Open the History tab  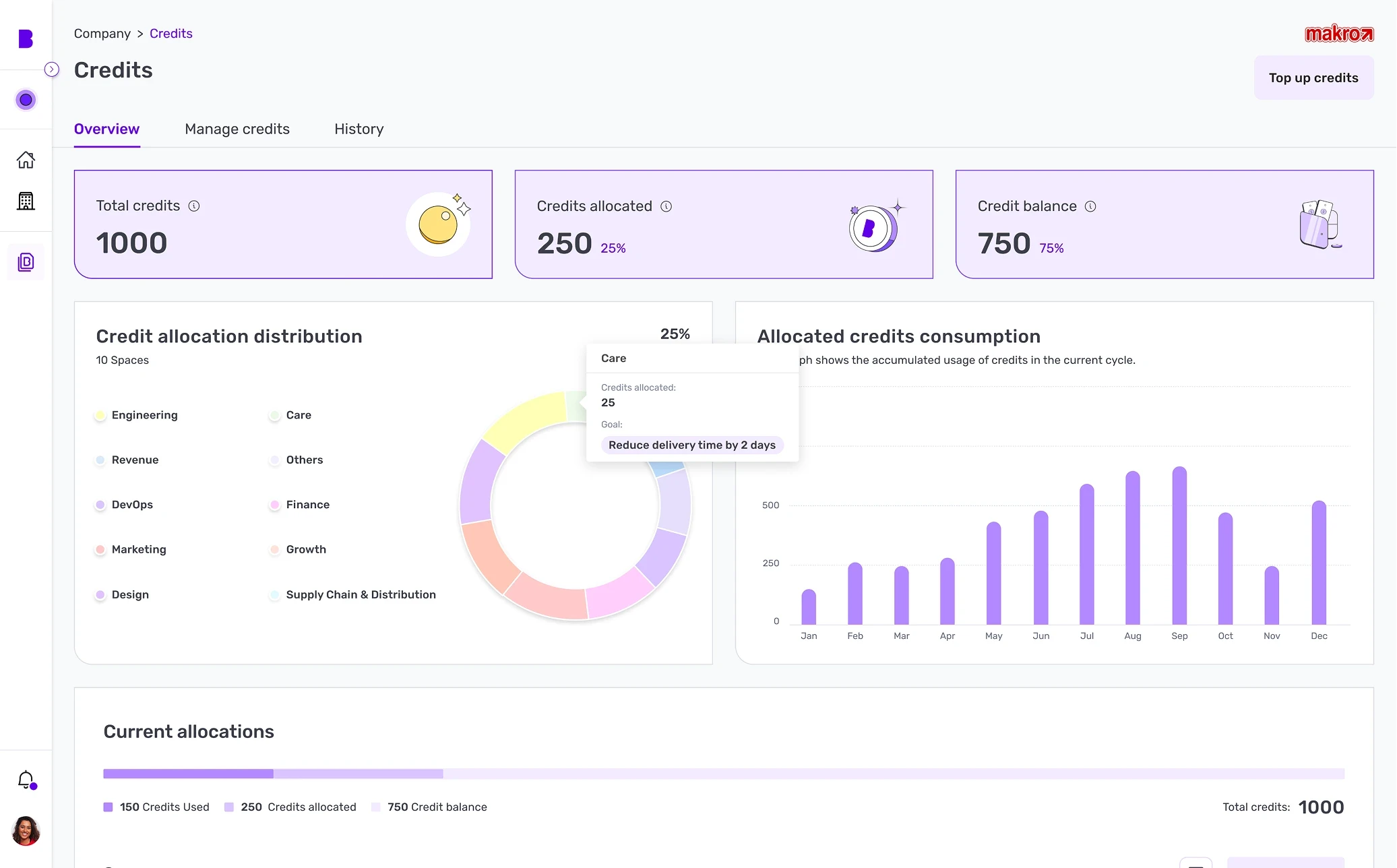coord(359,129)
